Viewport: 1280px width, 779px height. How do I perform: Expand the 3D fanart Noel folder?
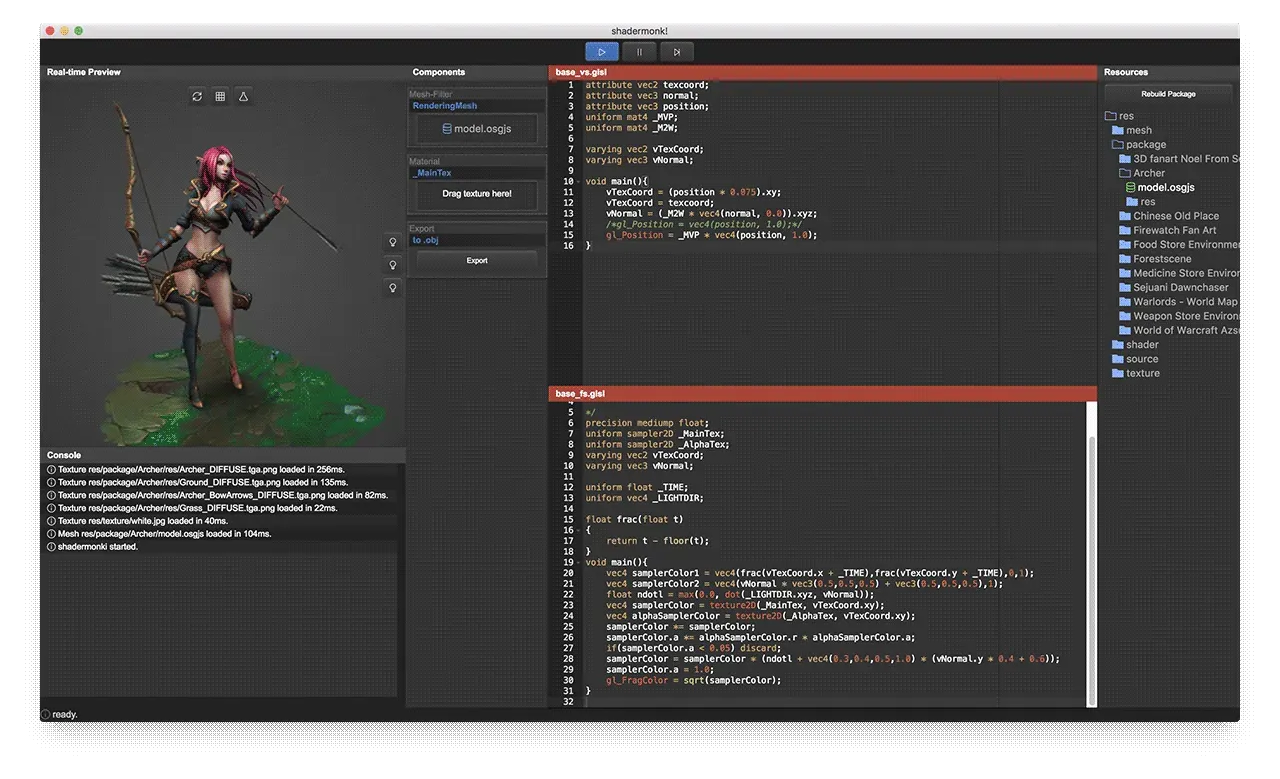(x=1125, y=159)
